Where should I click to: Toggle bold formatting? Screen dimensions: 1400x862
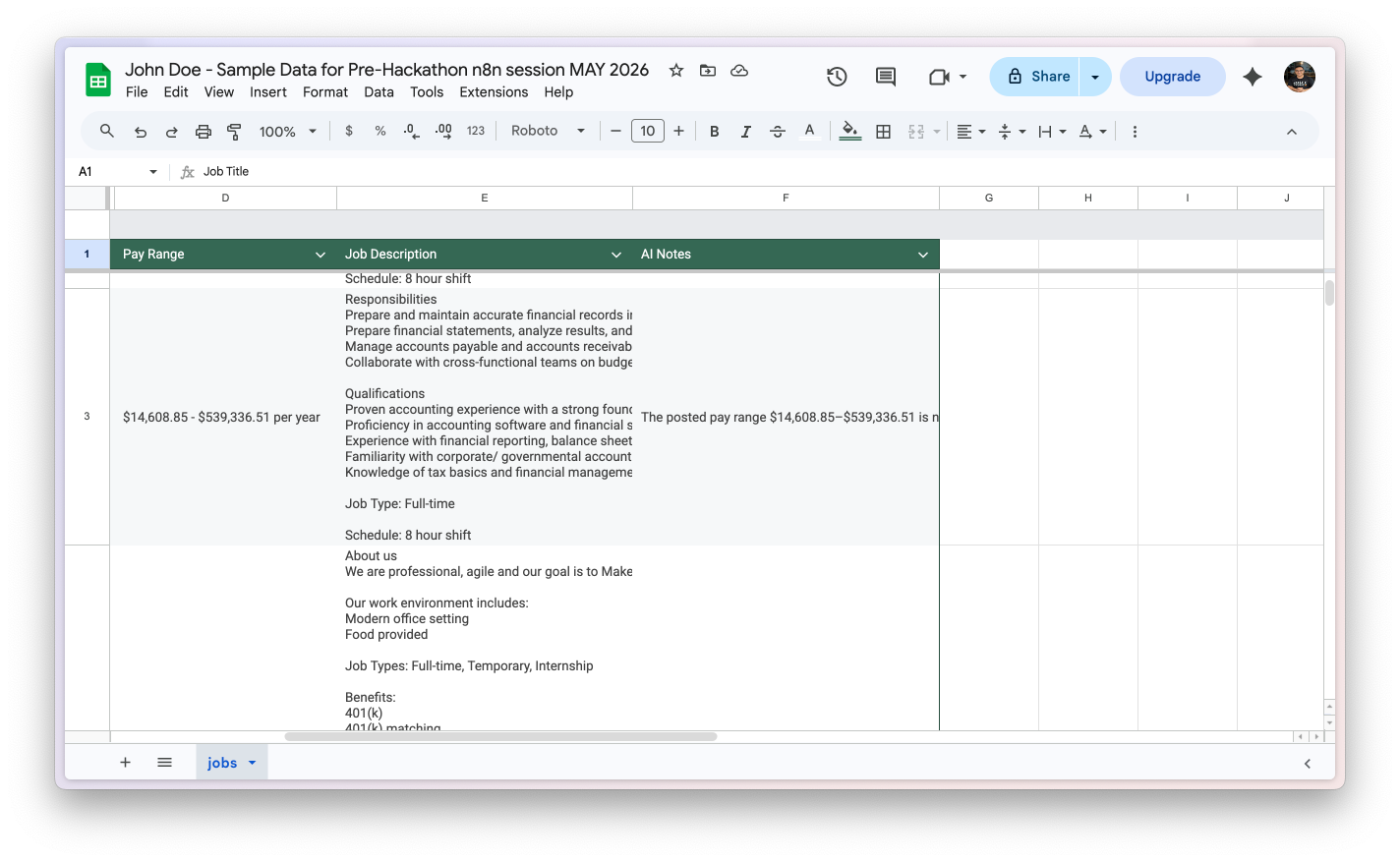click(x=715, y=131)
